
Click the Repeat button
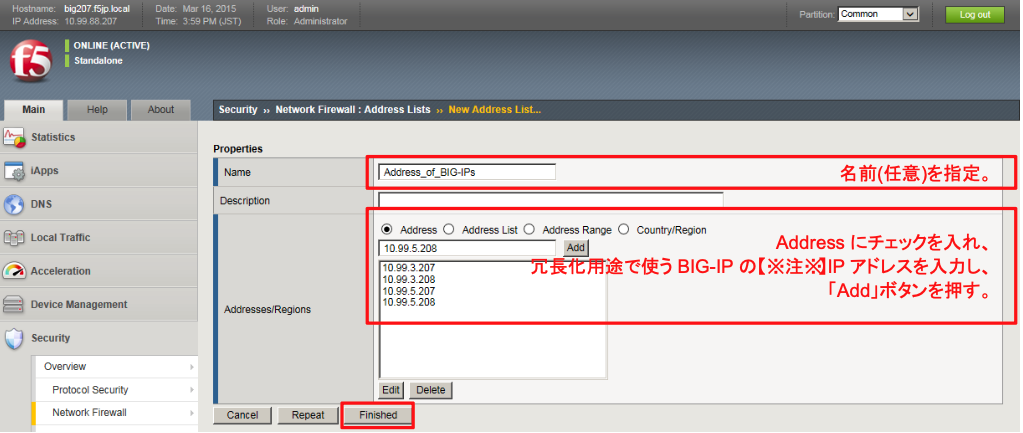(x=308, y=415)
